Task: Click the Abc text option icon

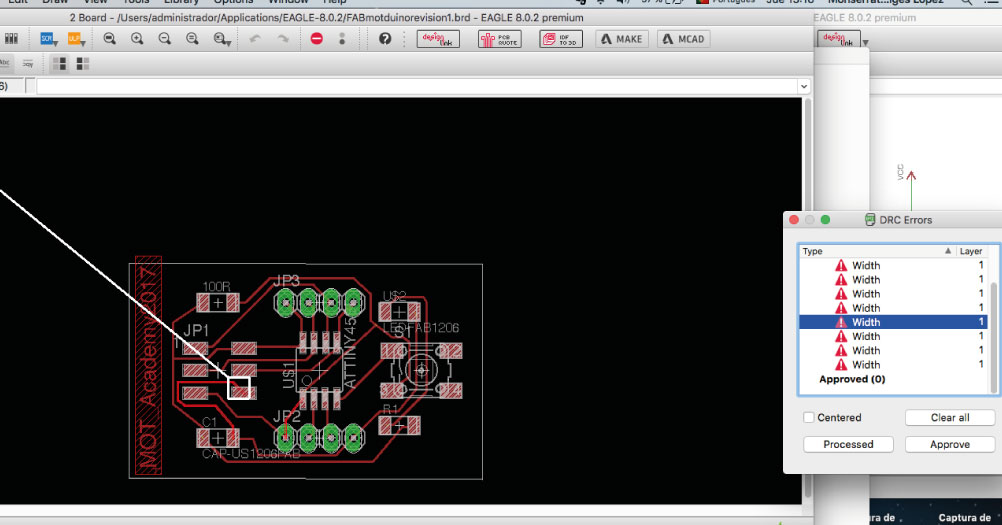Action: point(4,63)
